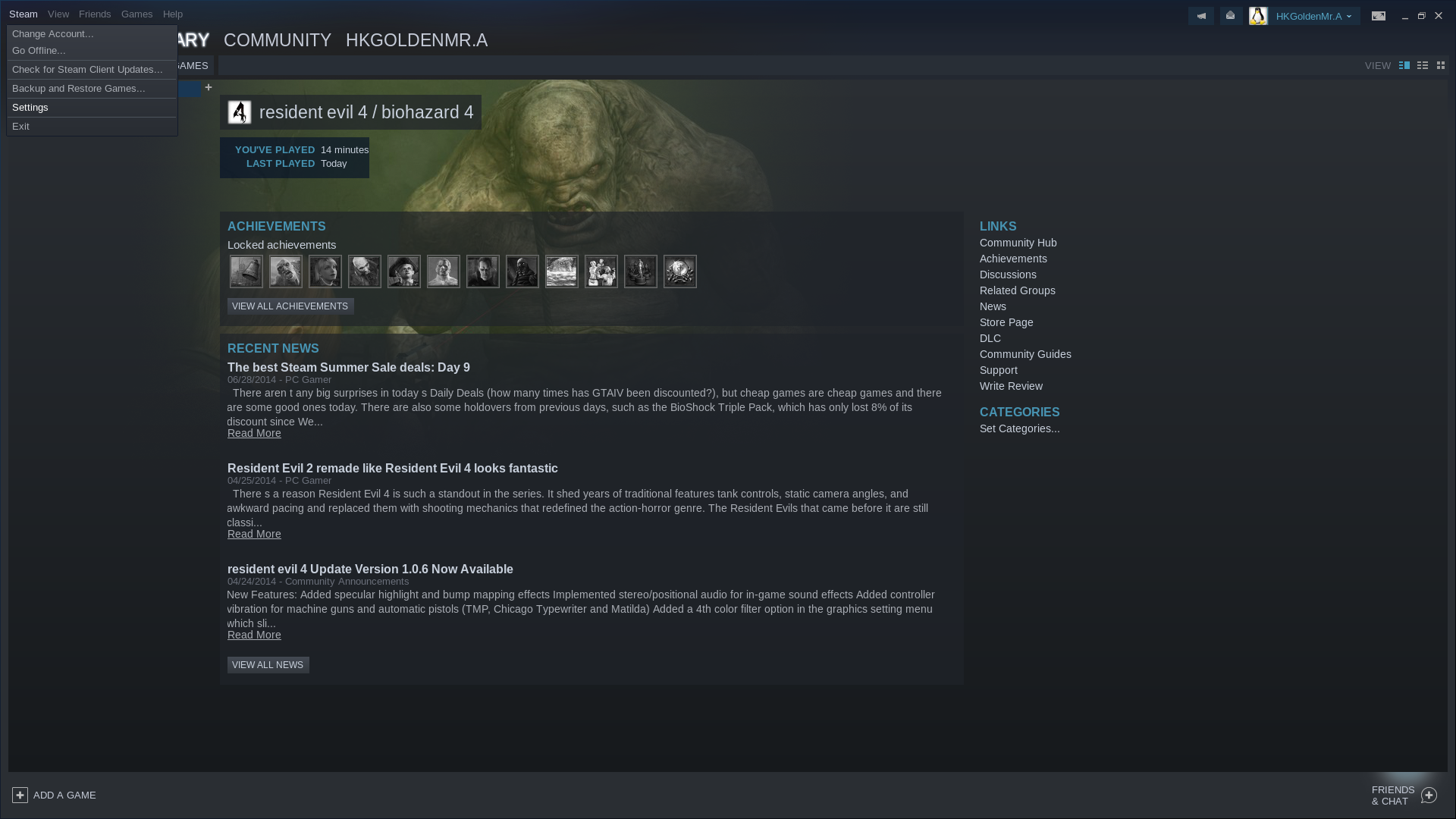Screen dimensions: 1456x819
Task: Click the '14 minutes' playtime text
Action: (x=344, y=150)
